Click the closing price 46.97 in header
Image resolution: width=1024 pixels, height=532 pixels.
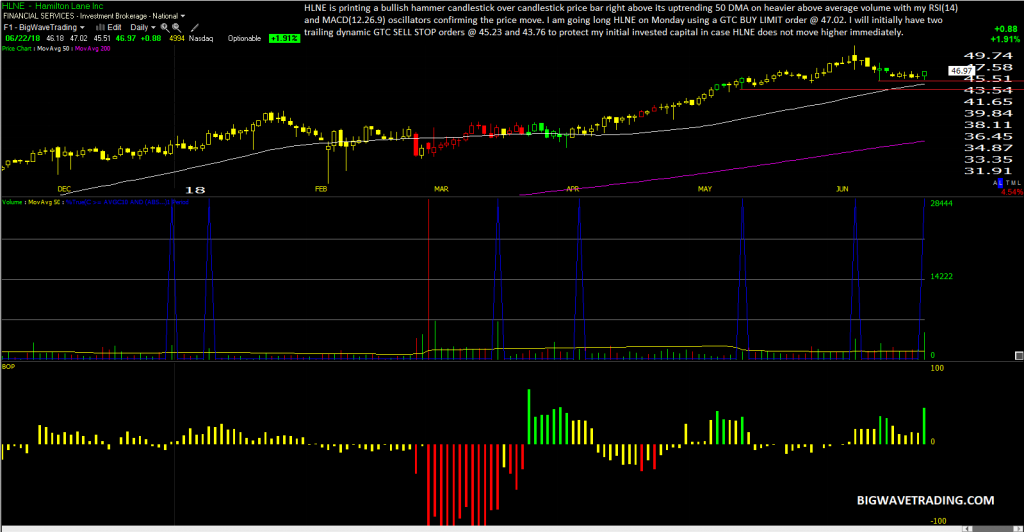tap(126, 39)
